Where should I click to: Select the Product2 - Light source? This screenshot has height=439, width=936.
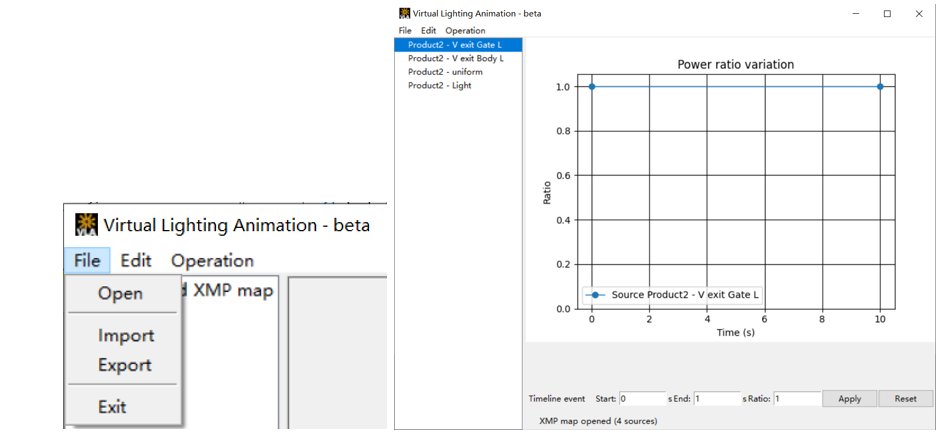458,85
